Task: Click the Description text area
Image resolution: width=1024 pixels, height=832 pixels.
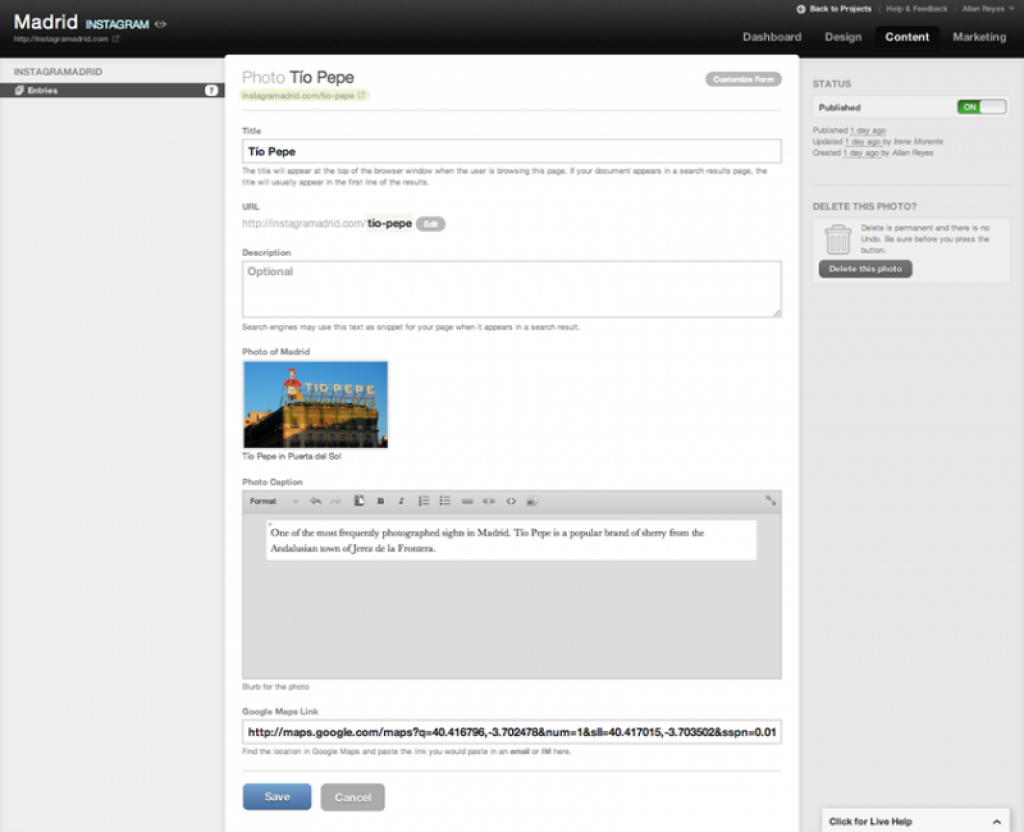Action: point(511,289)
